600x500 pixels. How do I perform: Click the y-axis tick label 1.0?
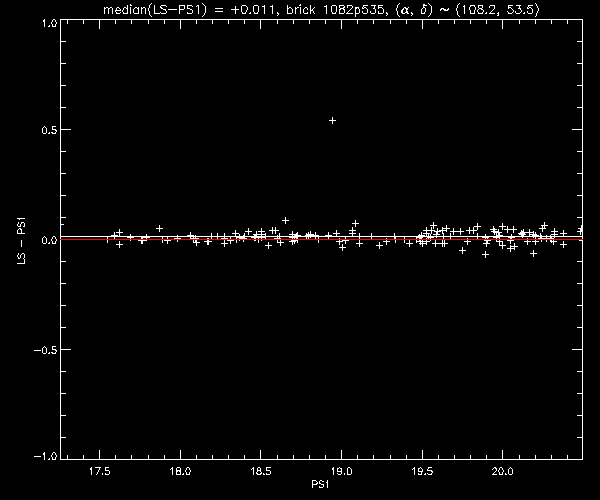pos(49,23)
